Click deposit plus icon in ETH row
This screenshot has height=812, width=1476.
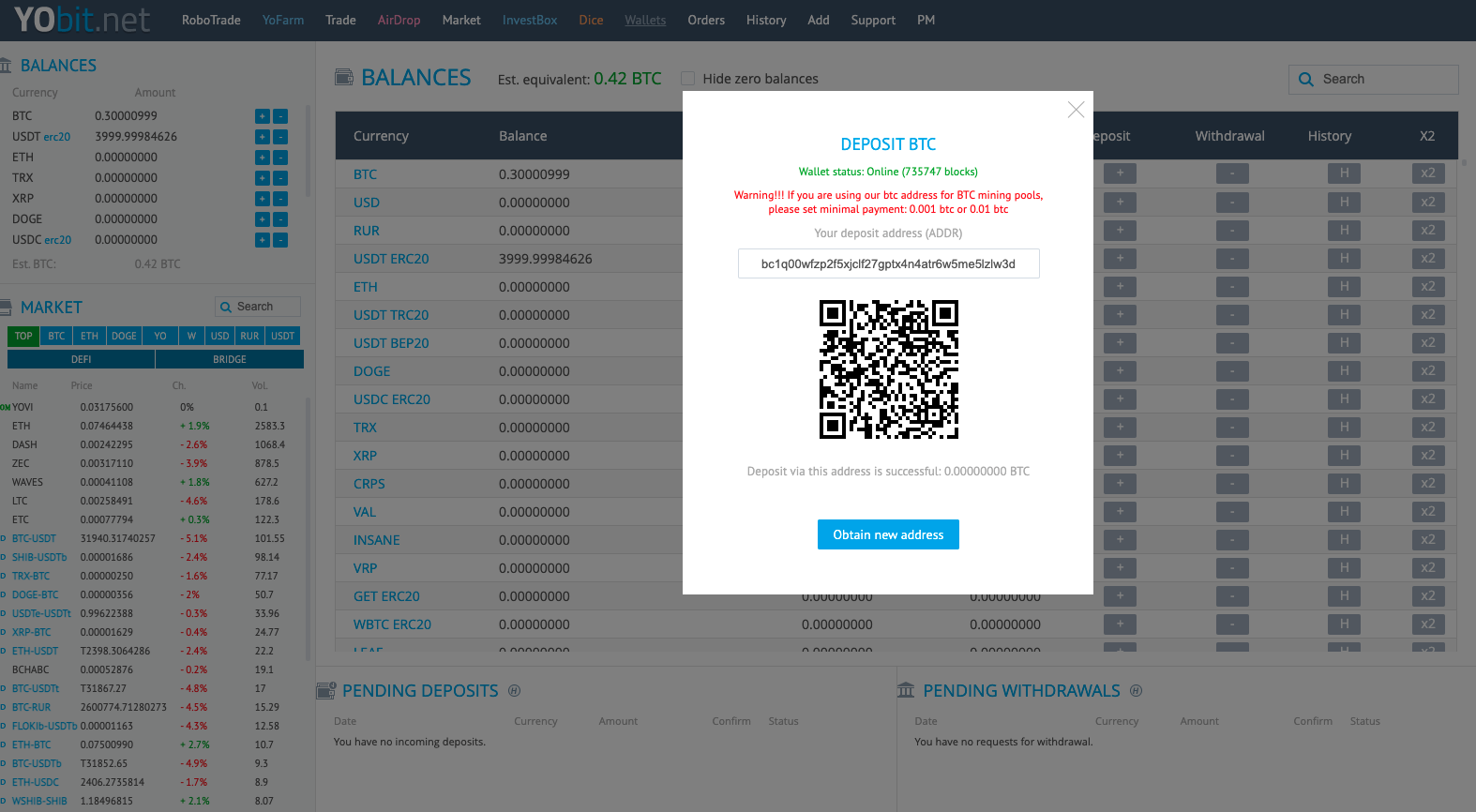[1120, 286]
